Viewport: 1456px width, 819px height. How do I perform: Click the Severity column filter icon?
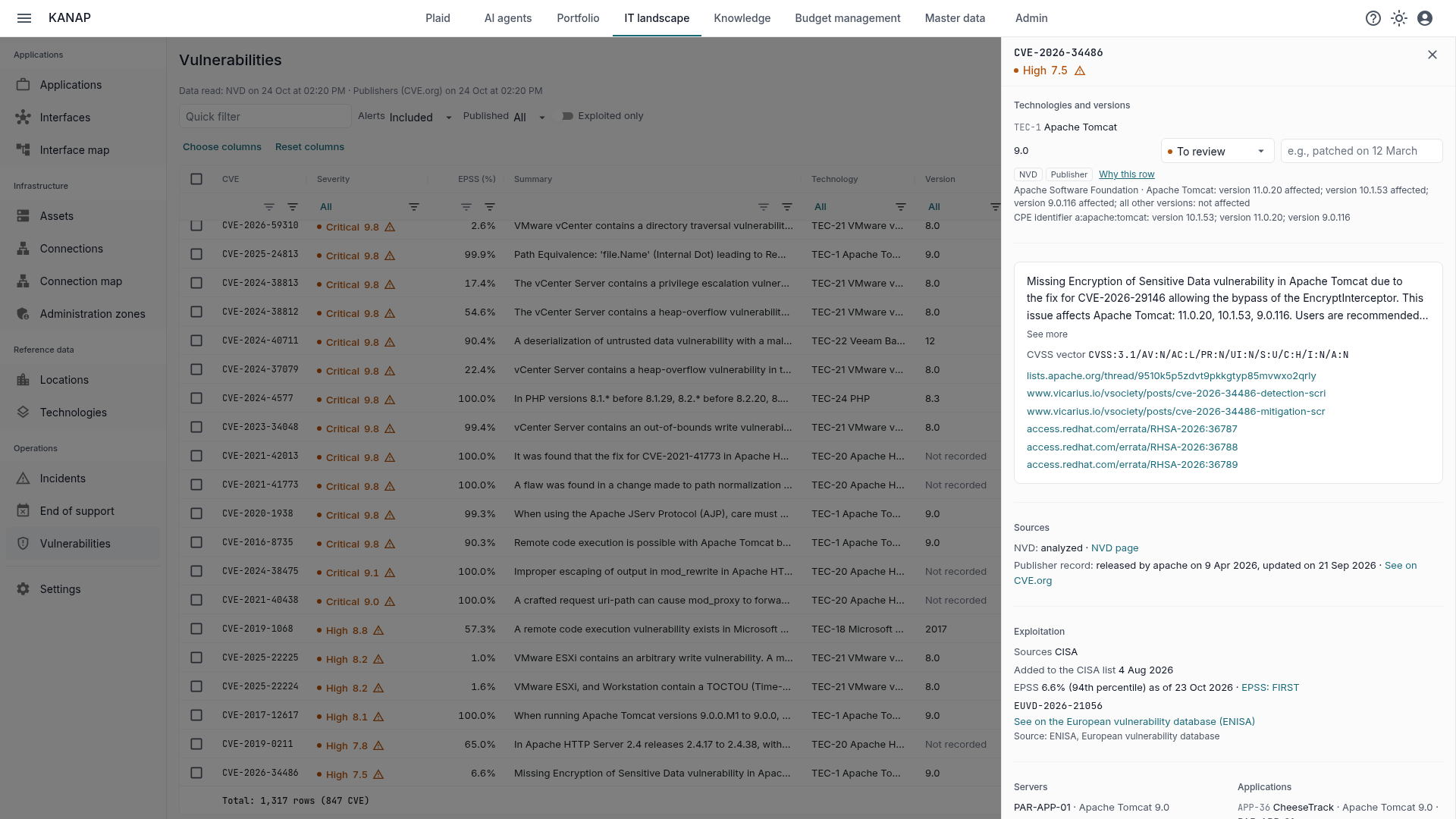414,207
